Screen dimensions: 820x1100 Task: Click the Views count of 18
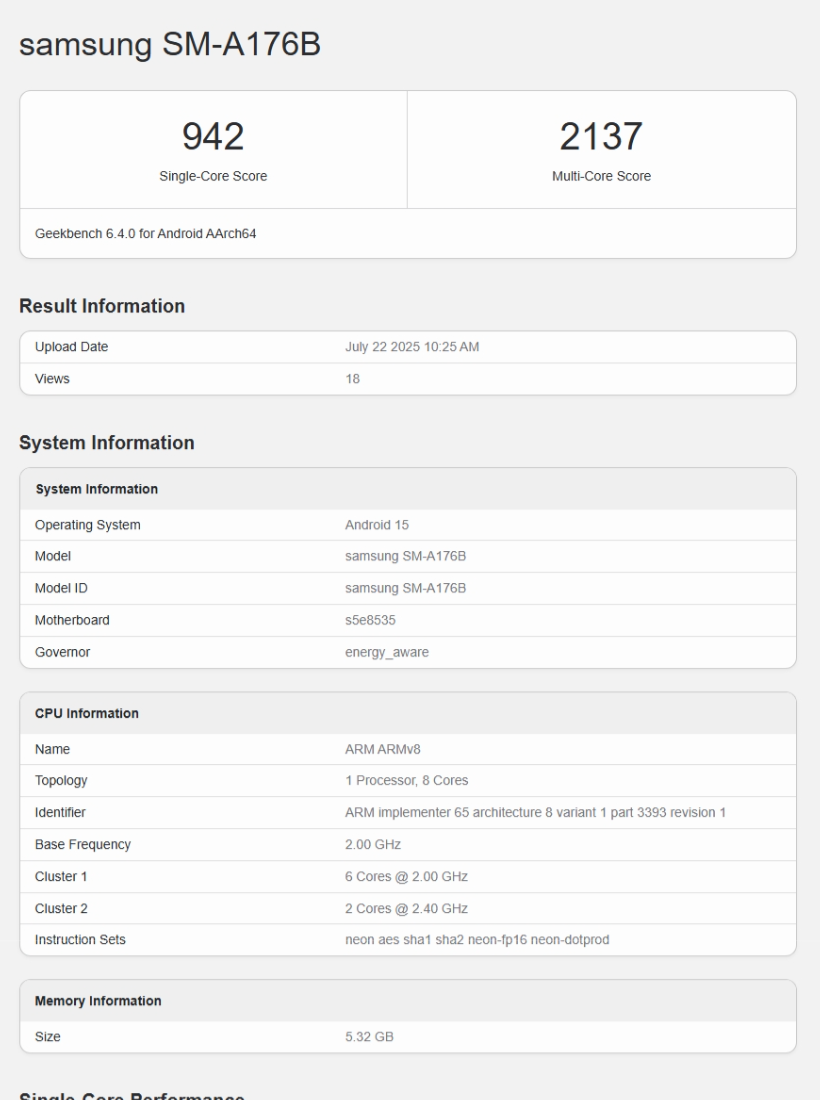tap(352, 379)
